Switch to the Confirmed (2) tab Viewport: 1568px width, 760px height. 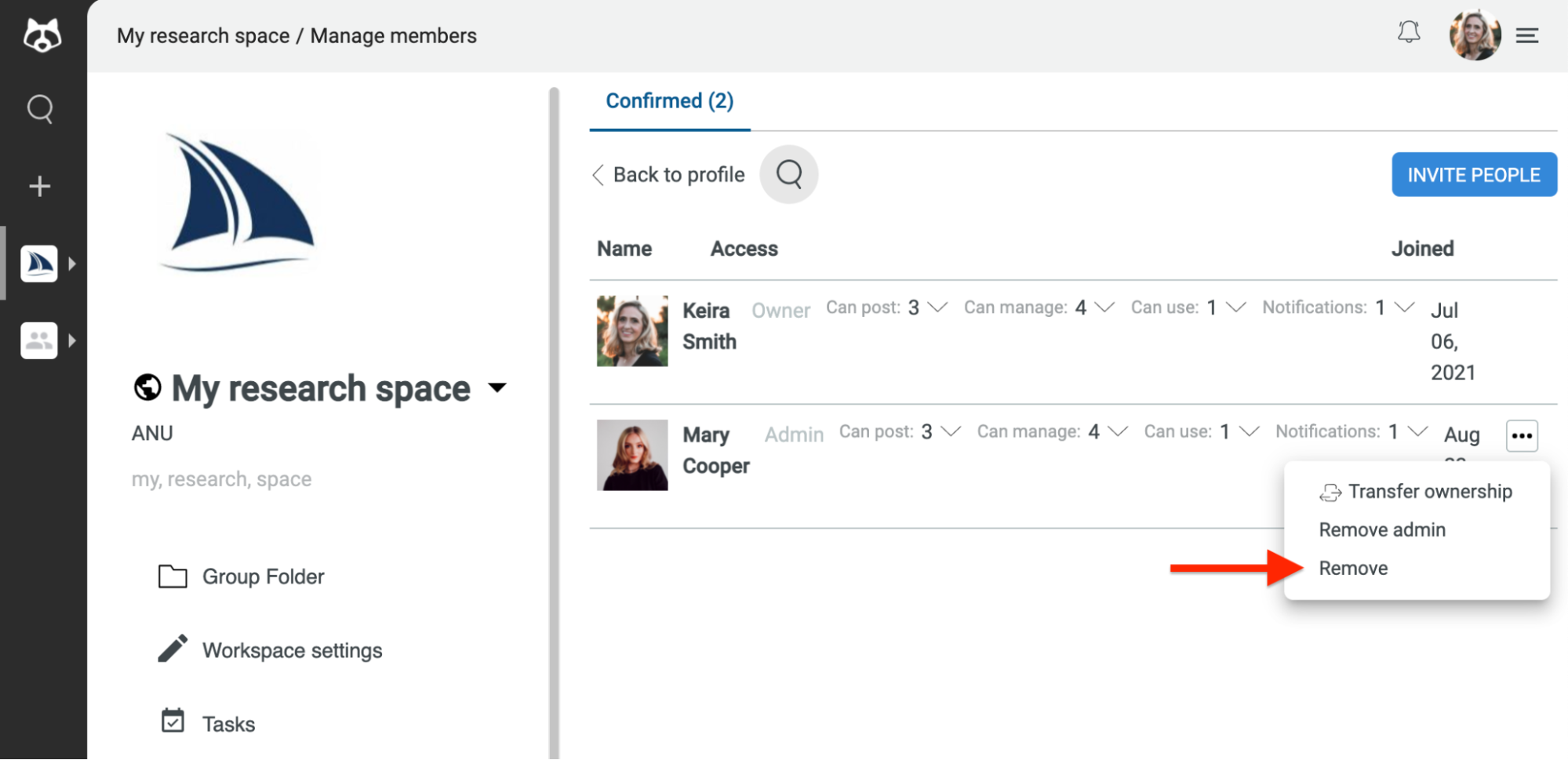tap(670, 101)
